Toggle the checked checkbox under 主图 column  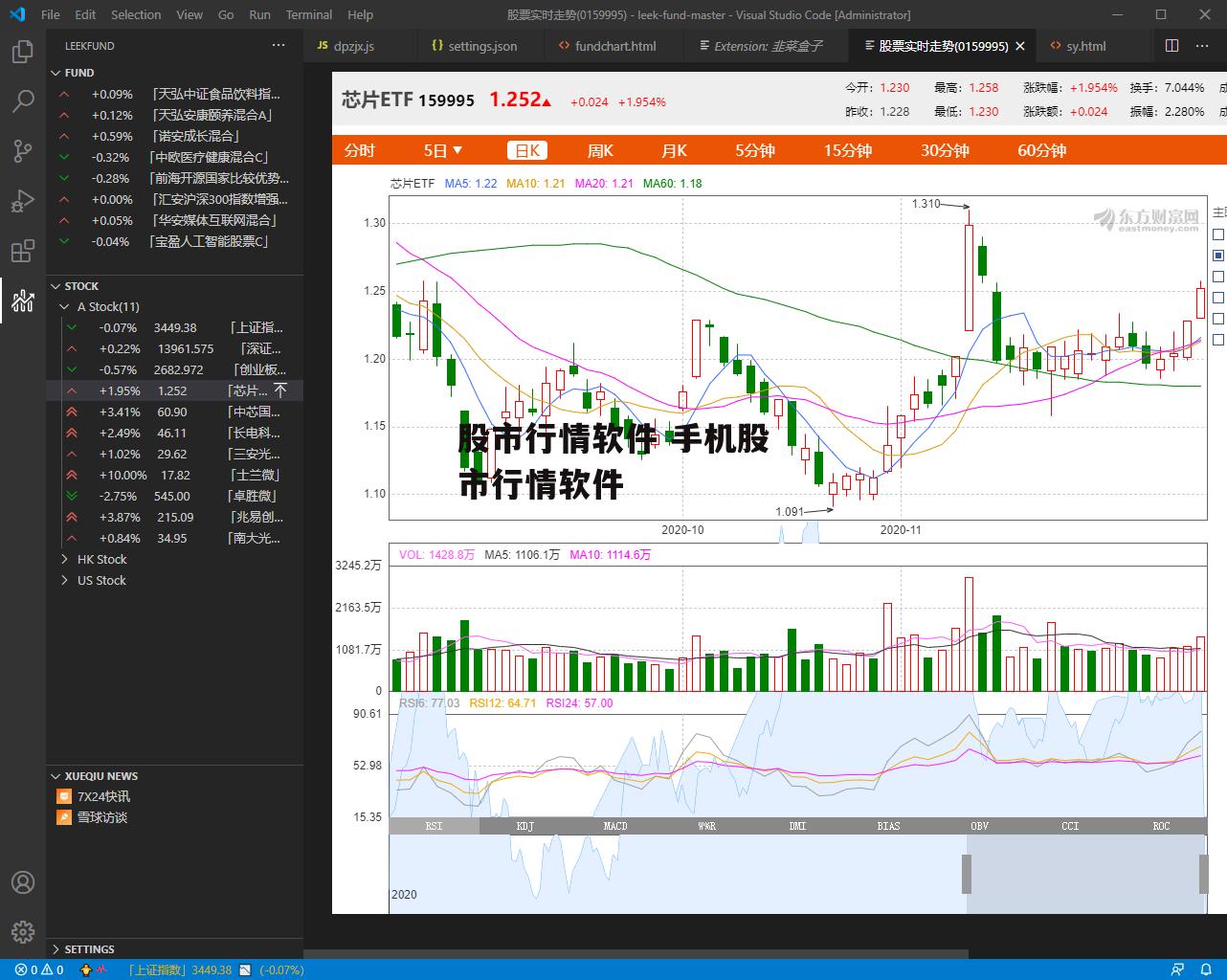tap(1218, 256)
